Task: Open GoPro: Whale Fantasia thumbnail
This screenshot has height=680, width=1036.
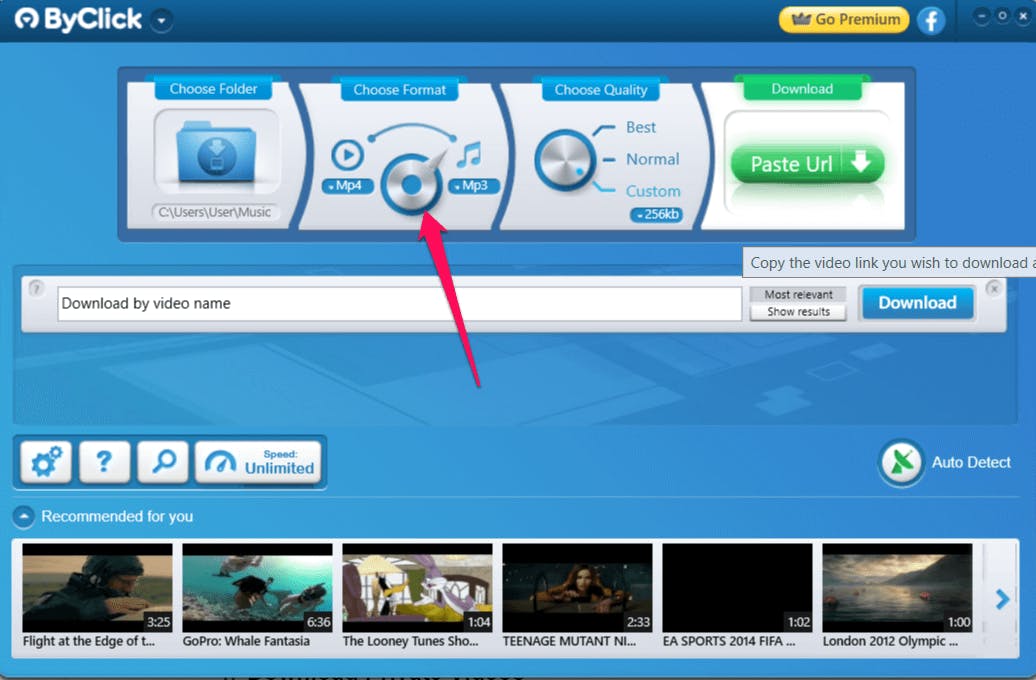Action: [257, 588]
